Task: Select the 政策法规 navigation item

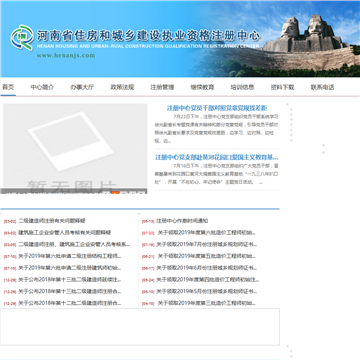Action: click(122, 87)
